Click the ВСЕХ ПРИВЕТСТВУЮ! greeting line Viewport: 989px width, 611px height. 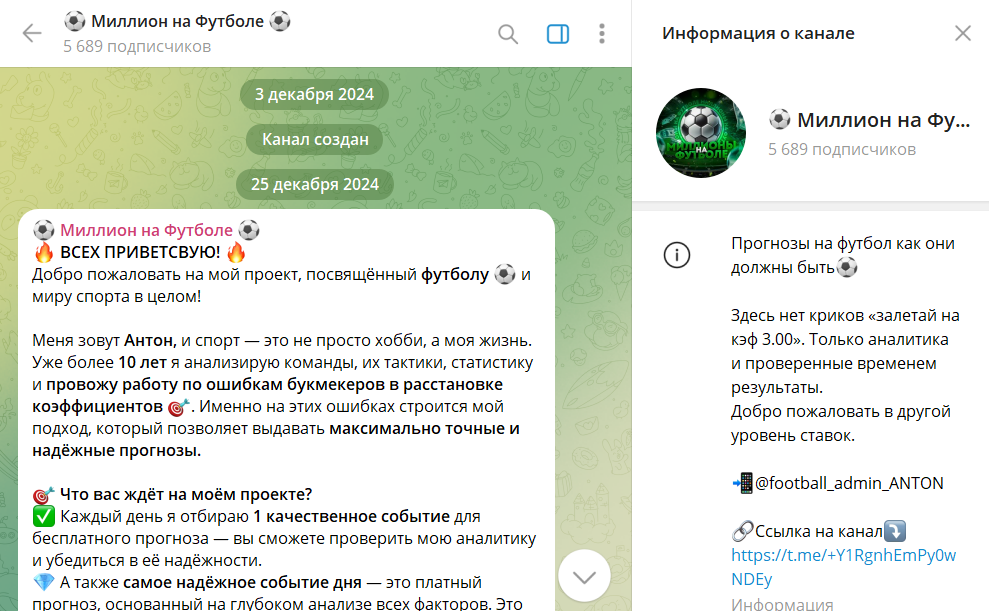tap(139, 252)
